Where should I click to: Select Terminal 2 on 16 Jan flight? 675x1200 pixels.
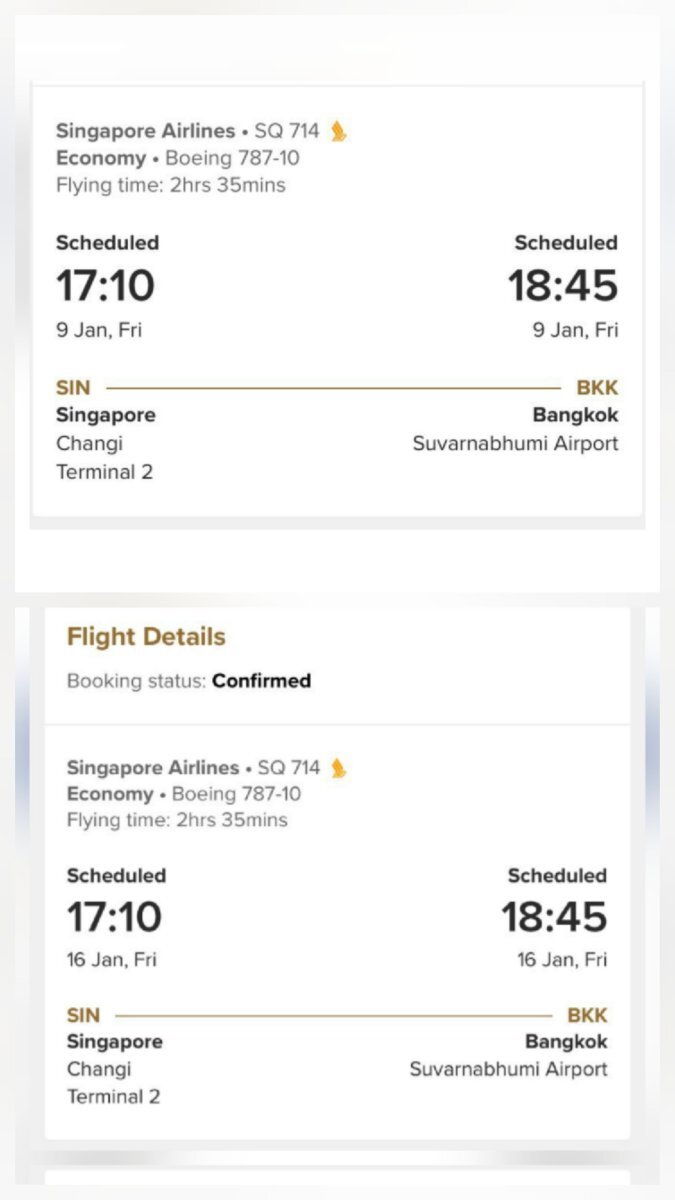pos(113,1096)
